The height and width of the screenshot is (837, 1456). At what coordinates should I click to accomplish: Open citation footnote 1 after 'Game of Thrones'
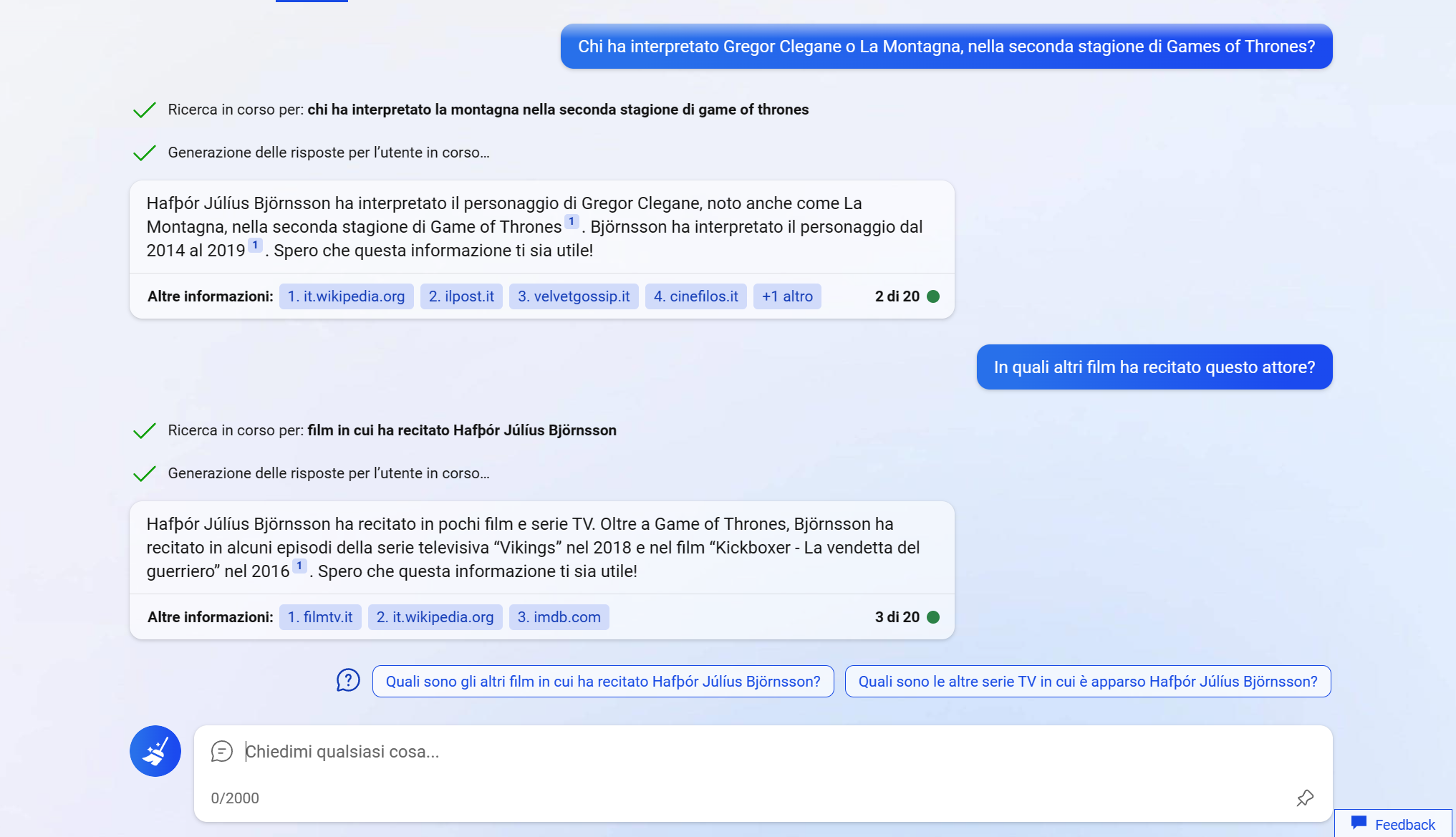pyautogui.click(x=571, y=221)
